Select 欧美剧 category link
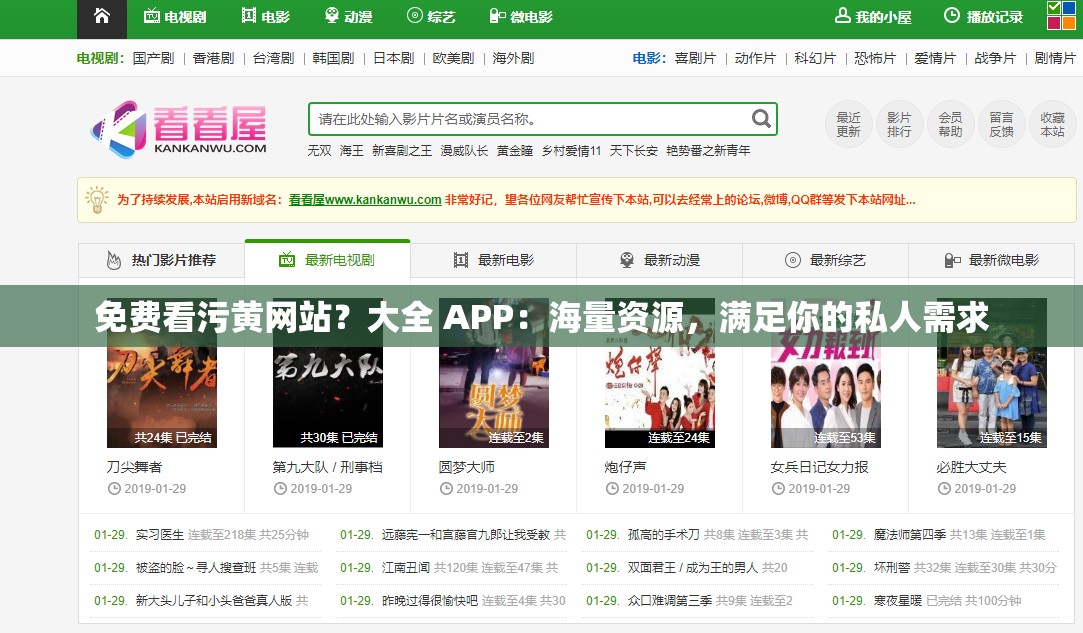This screenshot has width=1083, height=633. (453, 58)
